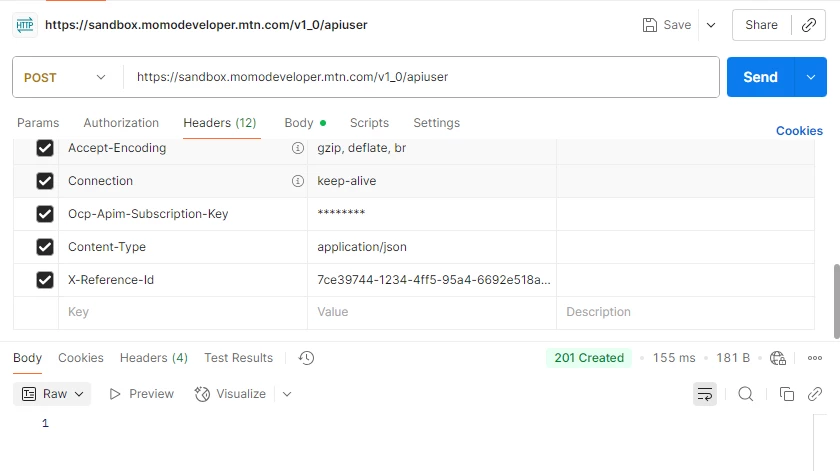The height and width of the screenshot is (471, 840).
Task: Click the 201 Created status badge
Action: pos(589,358)
